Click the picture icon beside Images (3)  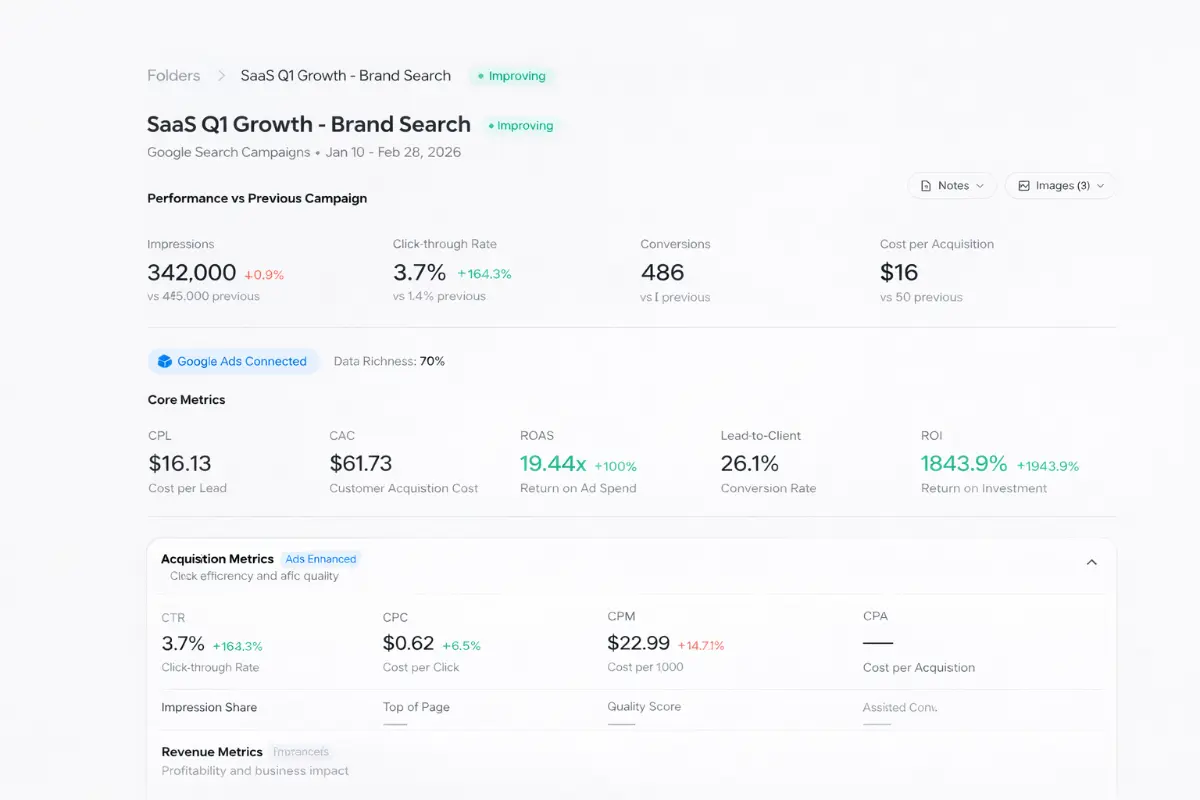(1023, 186)
